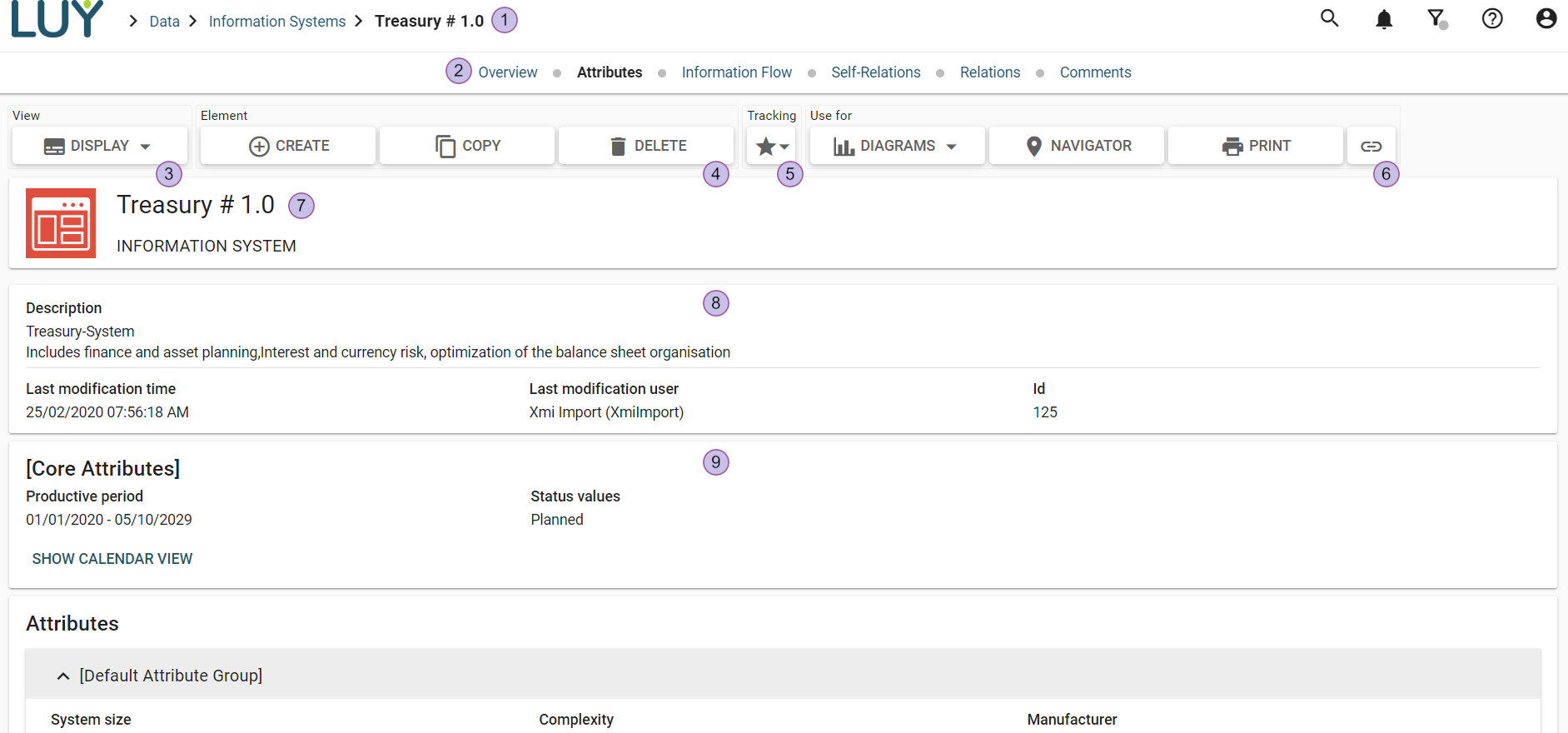Switch to the Overview tab
Viewport: 1568px width, 733px height.
coord(507,72)
